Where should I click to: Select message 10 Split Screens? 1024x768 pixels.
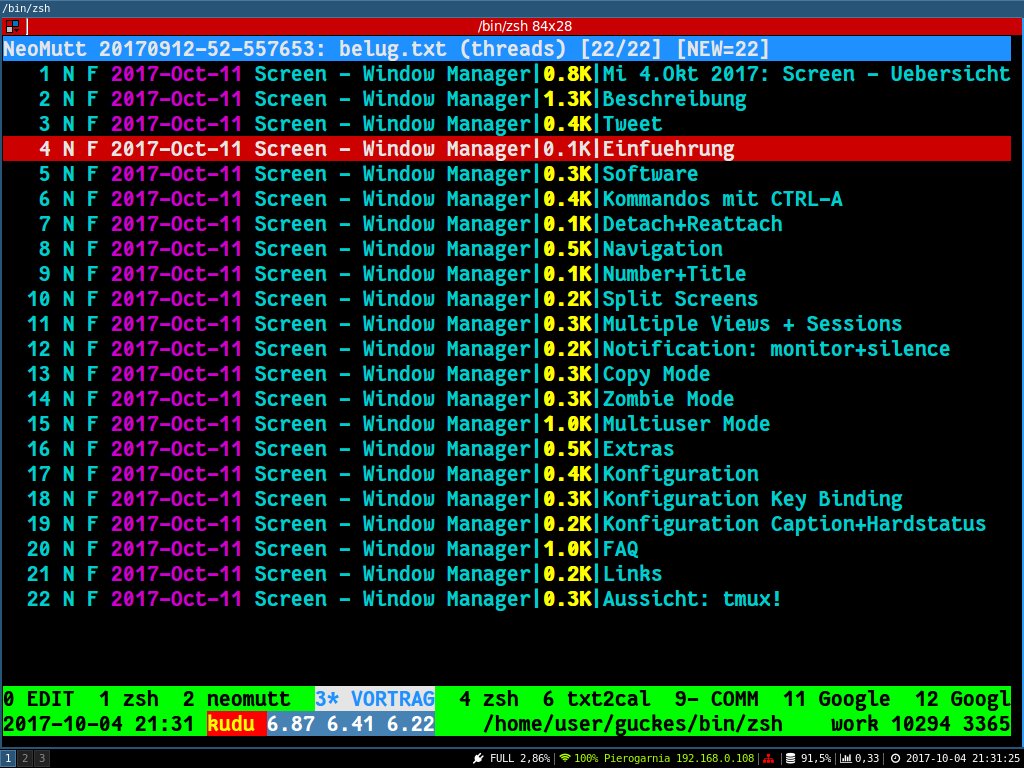pos(506,299)
